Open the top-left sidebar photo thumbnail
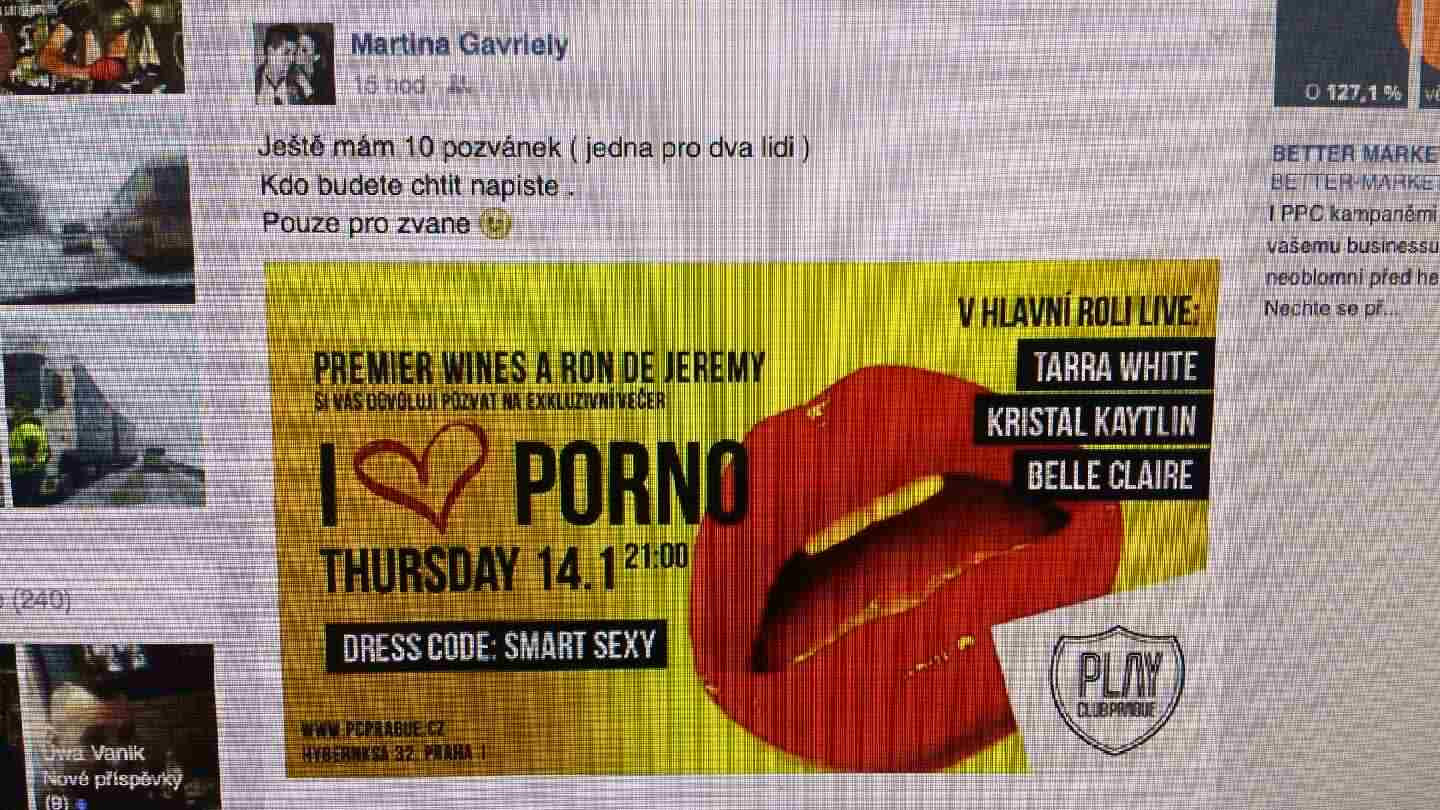 (x=92, y=46)
